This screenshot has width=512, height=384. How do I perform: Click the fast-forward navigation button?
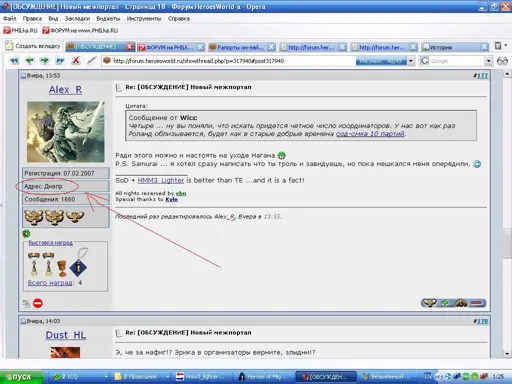pos(60,61)
